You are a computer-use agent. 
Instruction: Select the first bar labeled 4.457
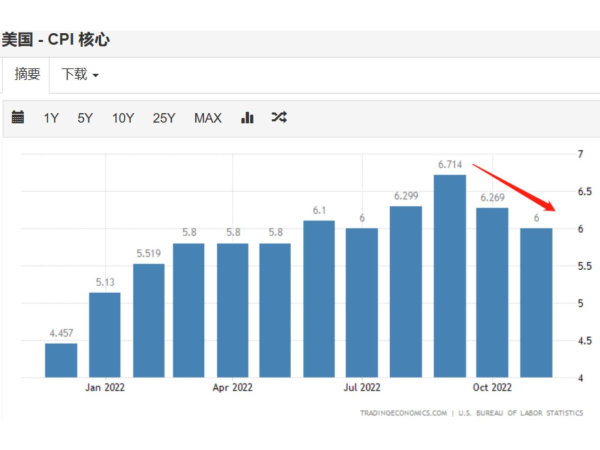(61, 360)
